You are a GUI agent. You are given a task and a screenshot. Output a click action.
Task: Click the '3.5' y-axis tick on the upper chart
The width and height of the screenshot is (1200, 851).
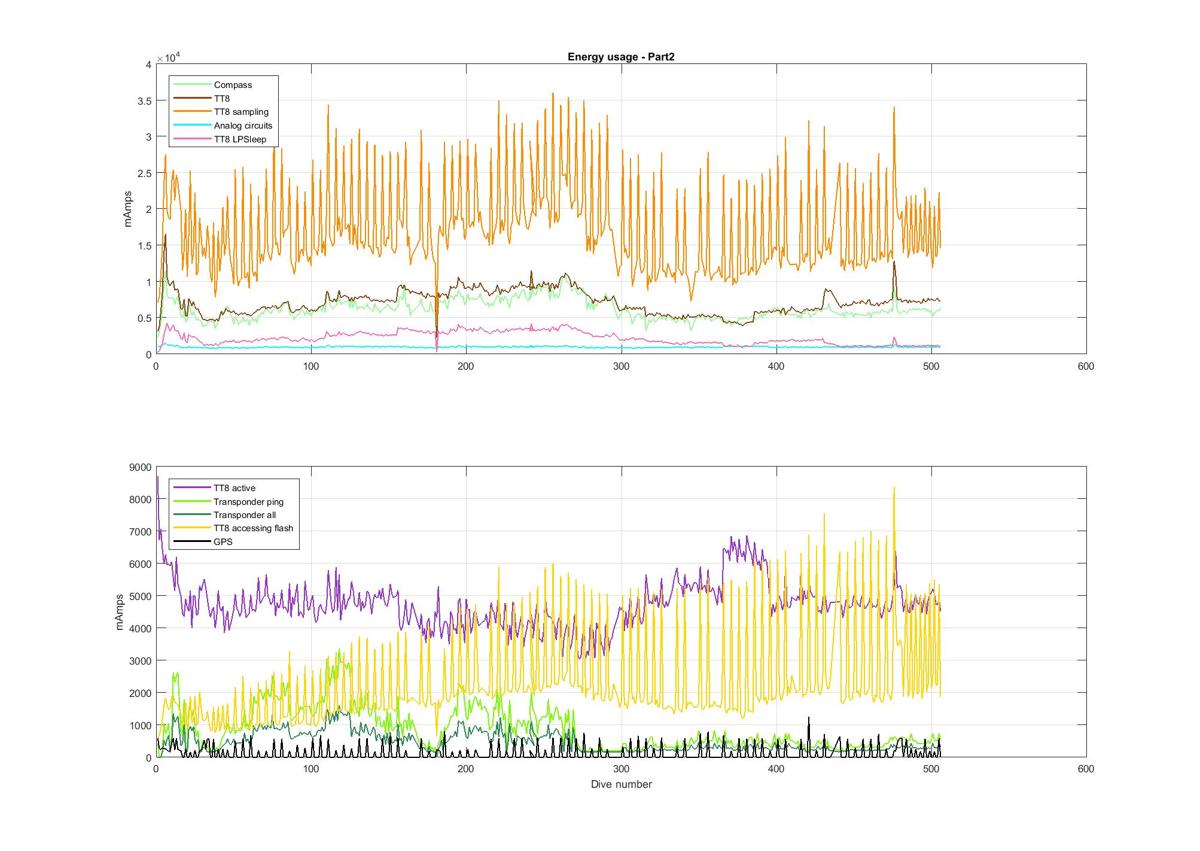point(144,101)
